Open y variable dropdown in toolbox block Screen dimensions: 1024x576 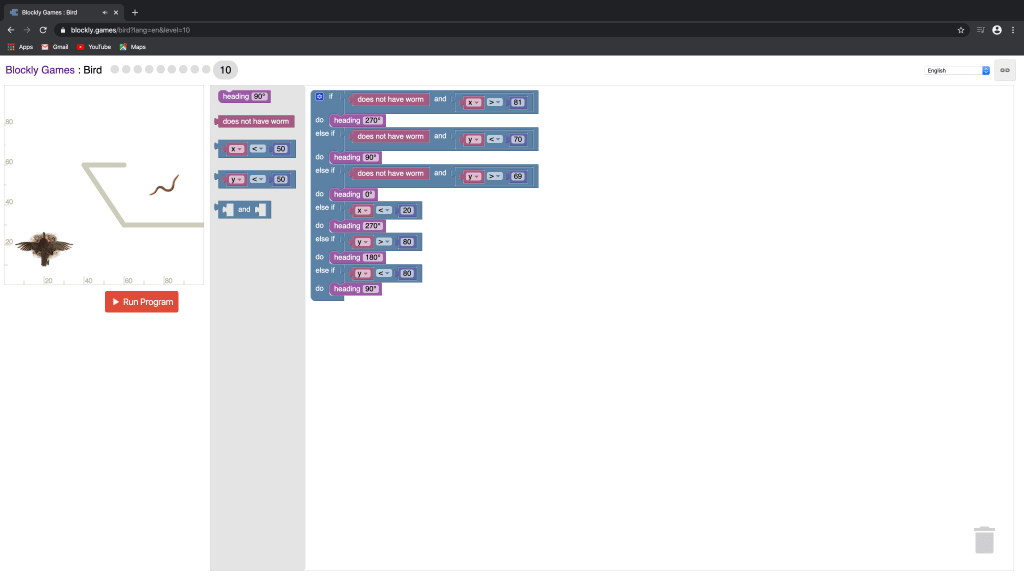coord(236,180)
